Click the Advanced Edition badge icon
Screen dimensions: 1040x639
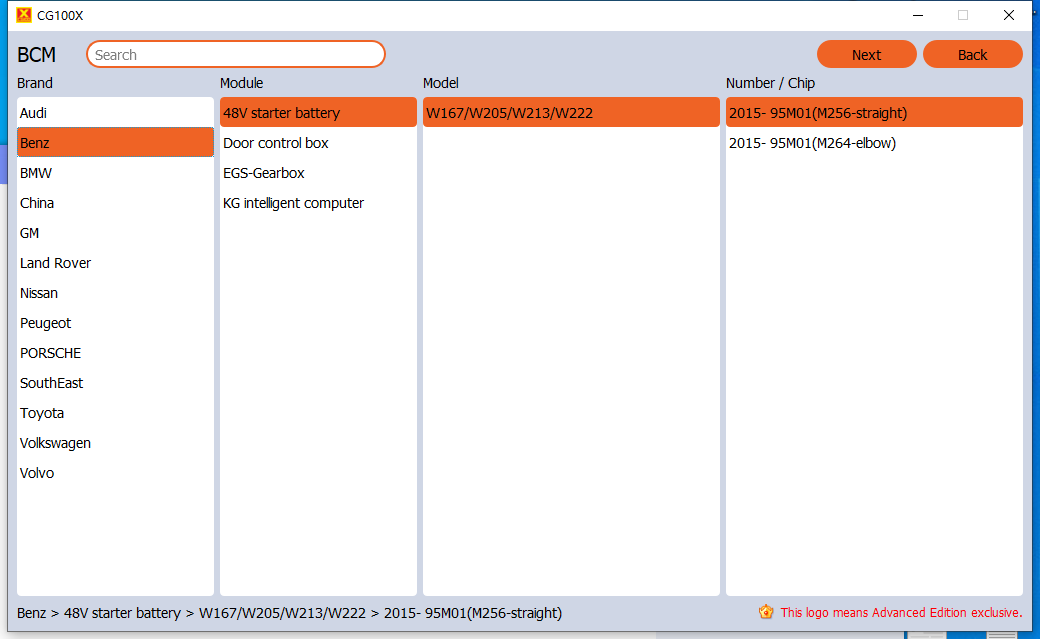766,612
